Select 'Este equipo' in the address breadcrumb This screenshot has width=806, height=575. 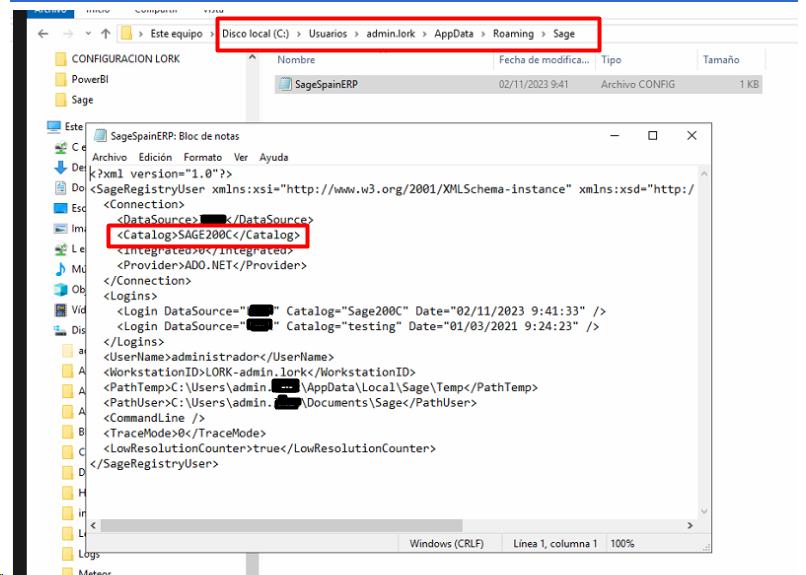pyautogui.click(x=176, y=34)
